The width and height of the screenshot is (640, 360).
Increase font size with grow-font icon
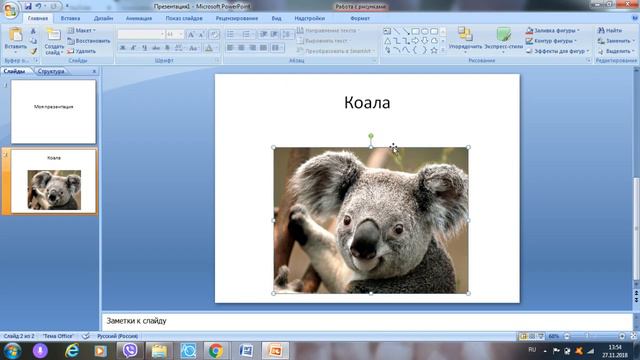(191, 35)
